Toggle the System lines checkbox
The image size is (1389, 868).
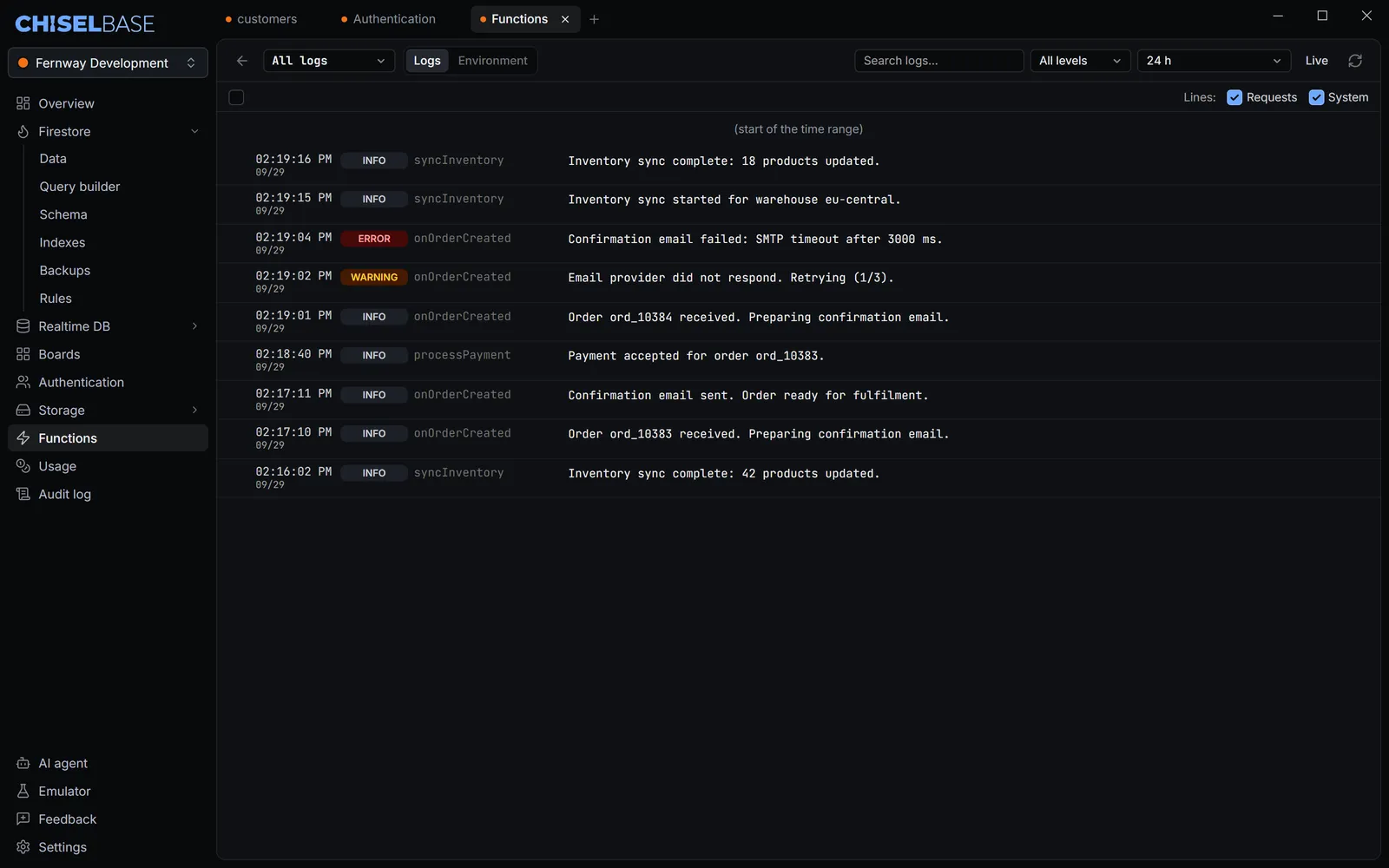pos(1316,97)
